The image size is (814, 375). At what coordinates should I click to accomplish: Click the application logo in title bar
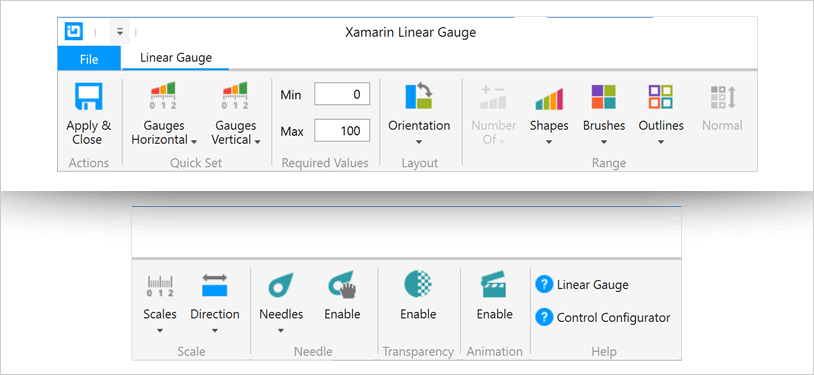(74, 31)
